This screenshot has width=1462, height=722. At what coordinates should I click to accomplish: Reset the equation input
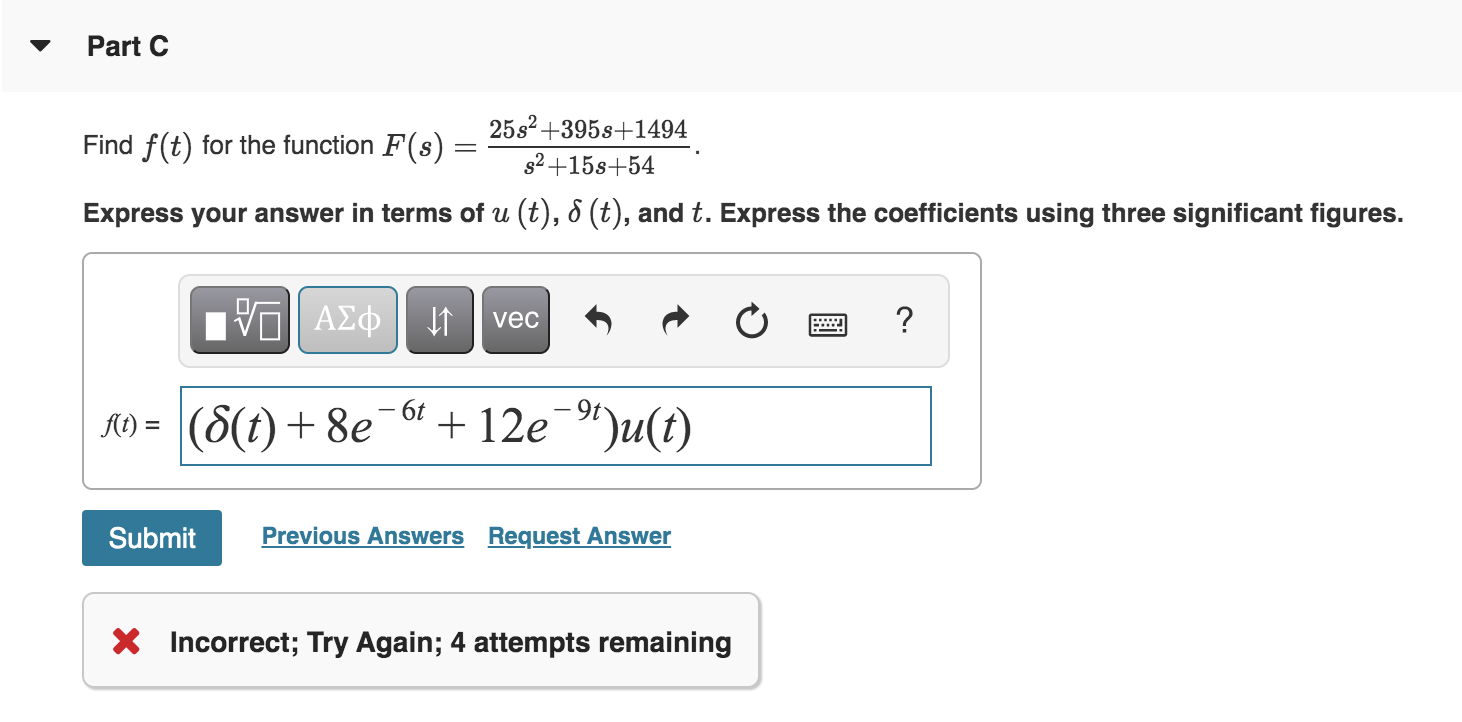(751, 320)
